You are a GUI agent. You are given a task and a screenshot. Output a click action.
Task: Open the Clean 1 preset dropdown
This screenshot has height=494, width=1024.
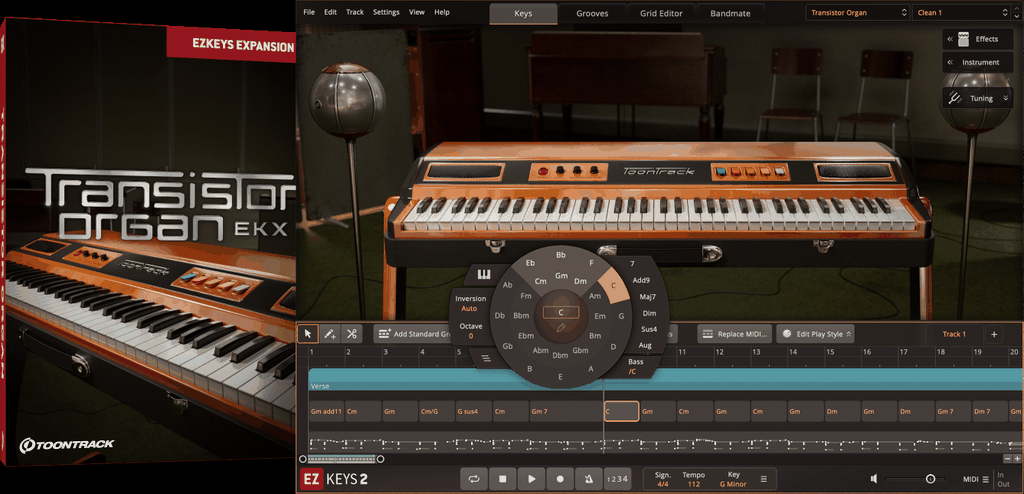[964, 13]
